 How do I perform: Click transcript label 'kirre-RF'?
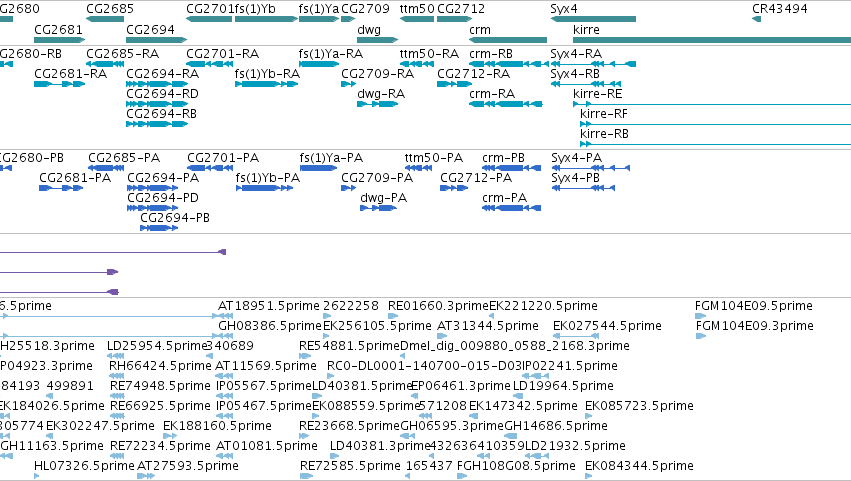coord(604,114)
